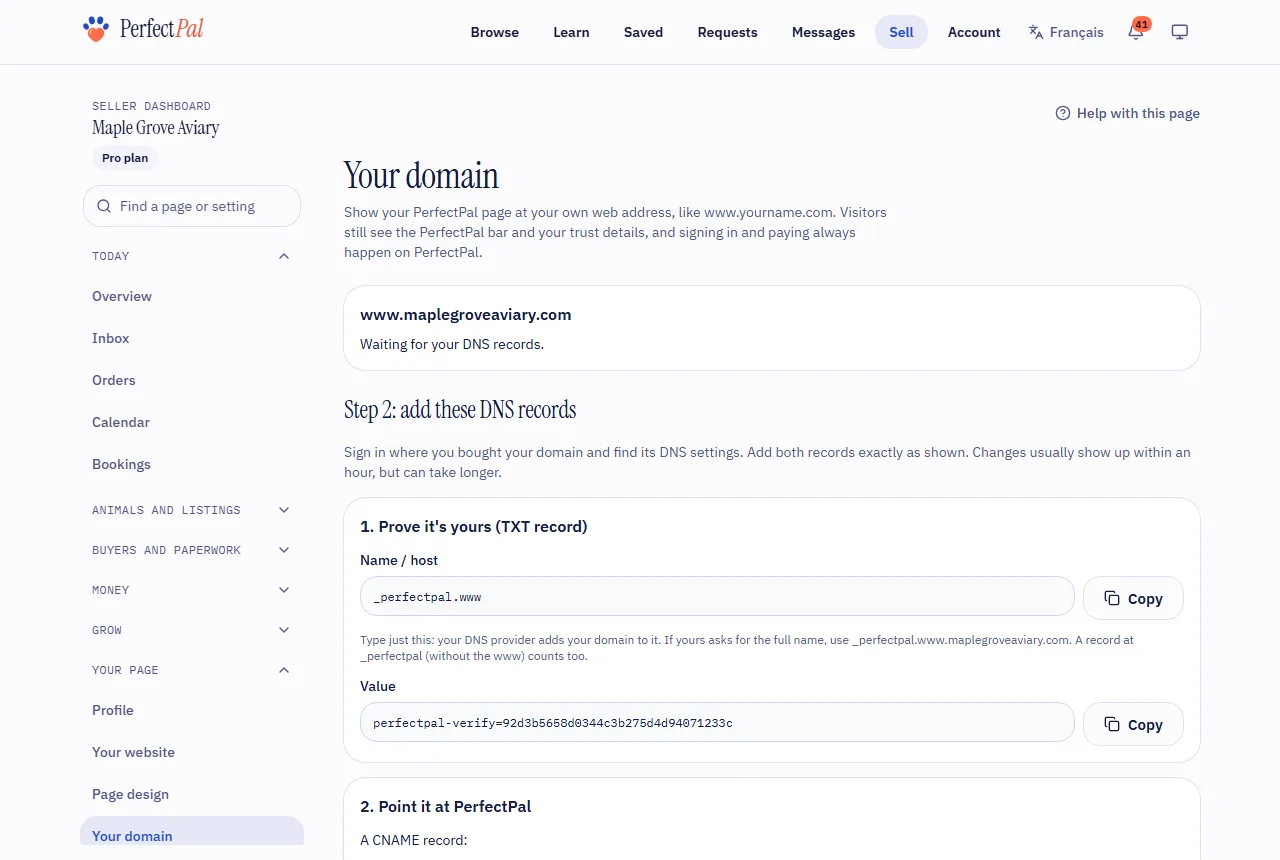Open notifications bell with 41 badge
The image size is (1280, 860).
pyautogui.click(x=1136, y=31)
